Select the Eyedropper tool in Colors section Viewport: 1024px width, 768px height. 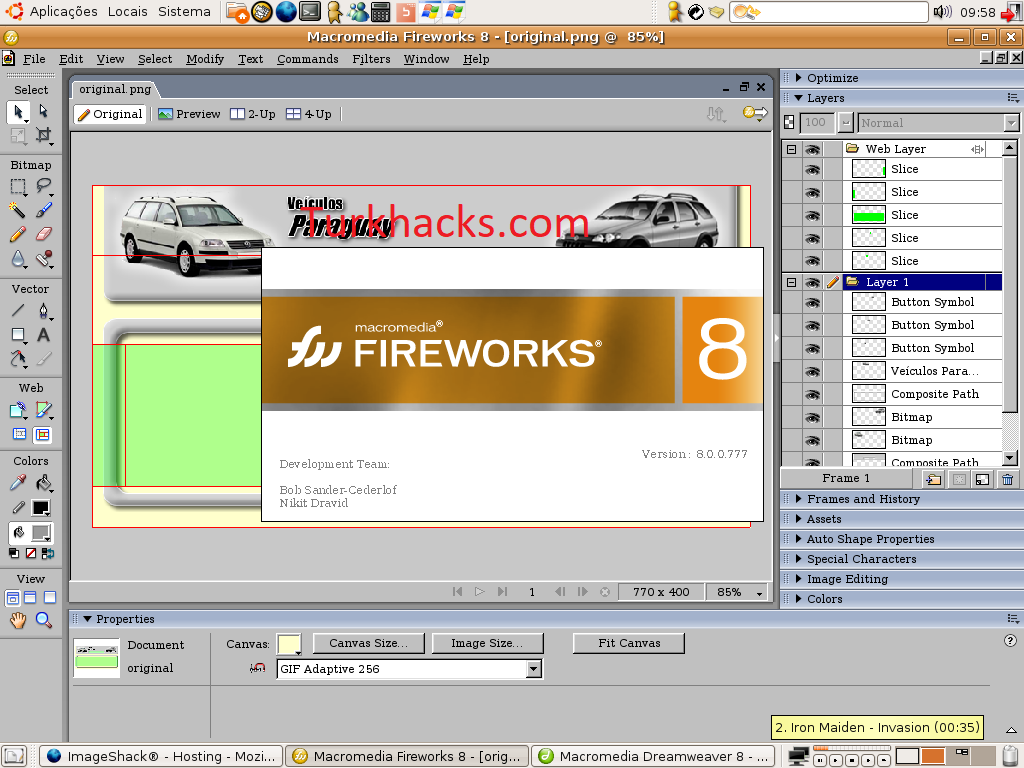18,483
